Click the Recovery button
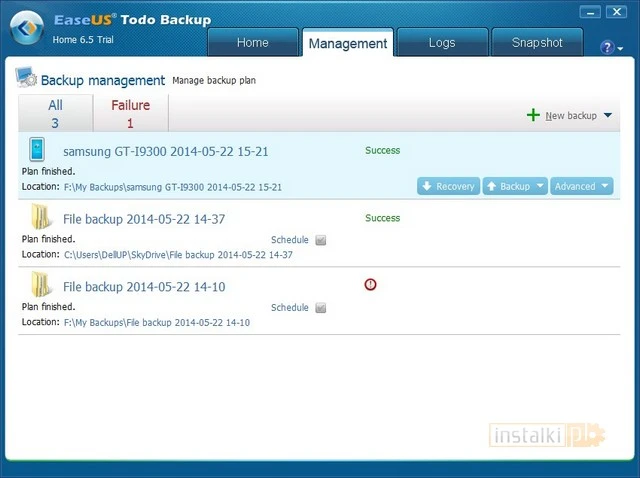The width and height of the screenshot is (640, 478). click(449, 186)
